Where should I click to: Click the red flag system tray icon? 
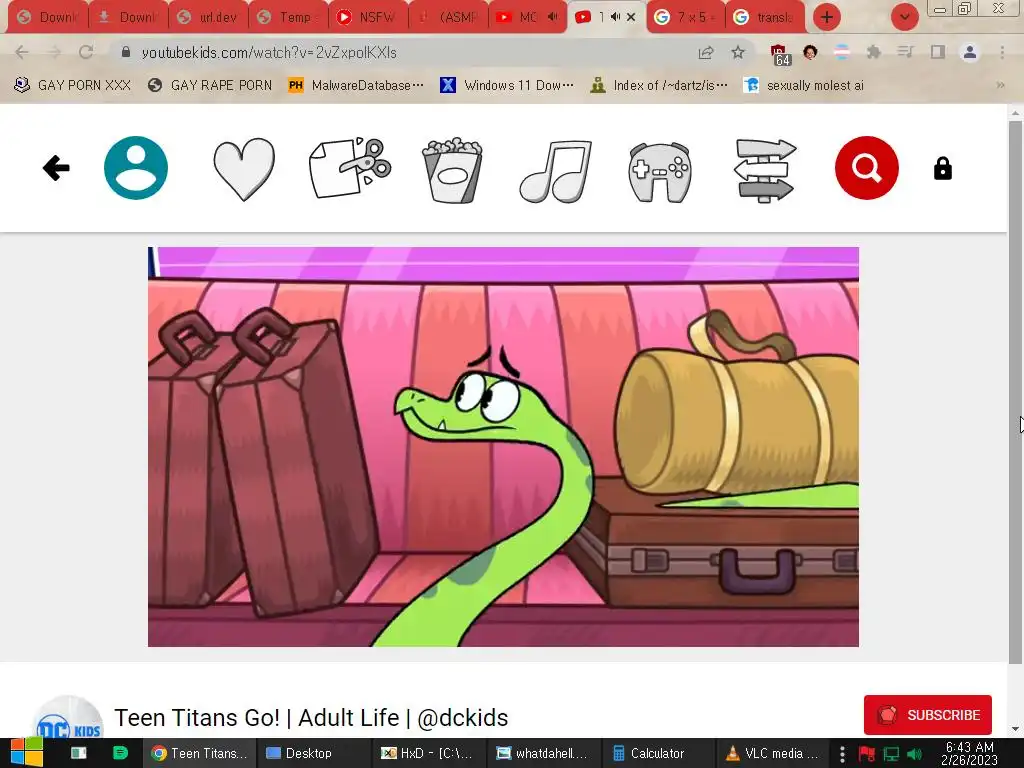(867, 754)
